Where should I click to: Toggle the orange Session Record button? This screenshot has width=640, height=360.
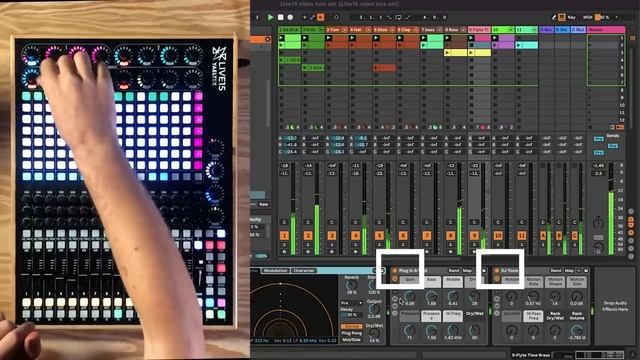click(x=321, y=17)
